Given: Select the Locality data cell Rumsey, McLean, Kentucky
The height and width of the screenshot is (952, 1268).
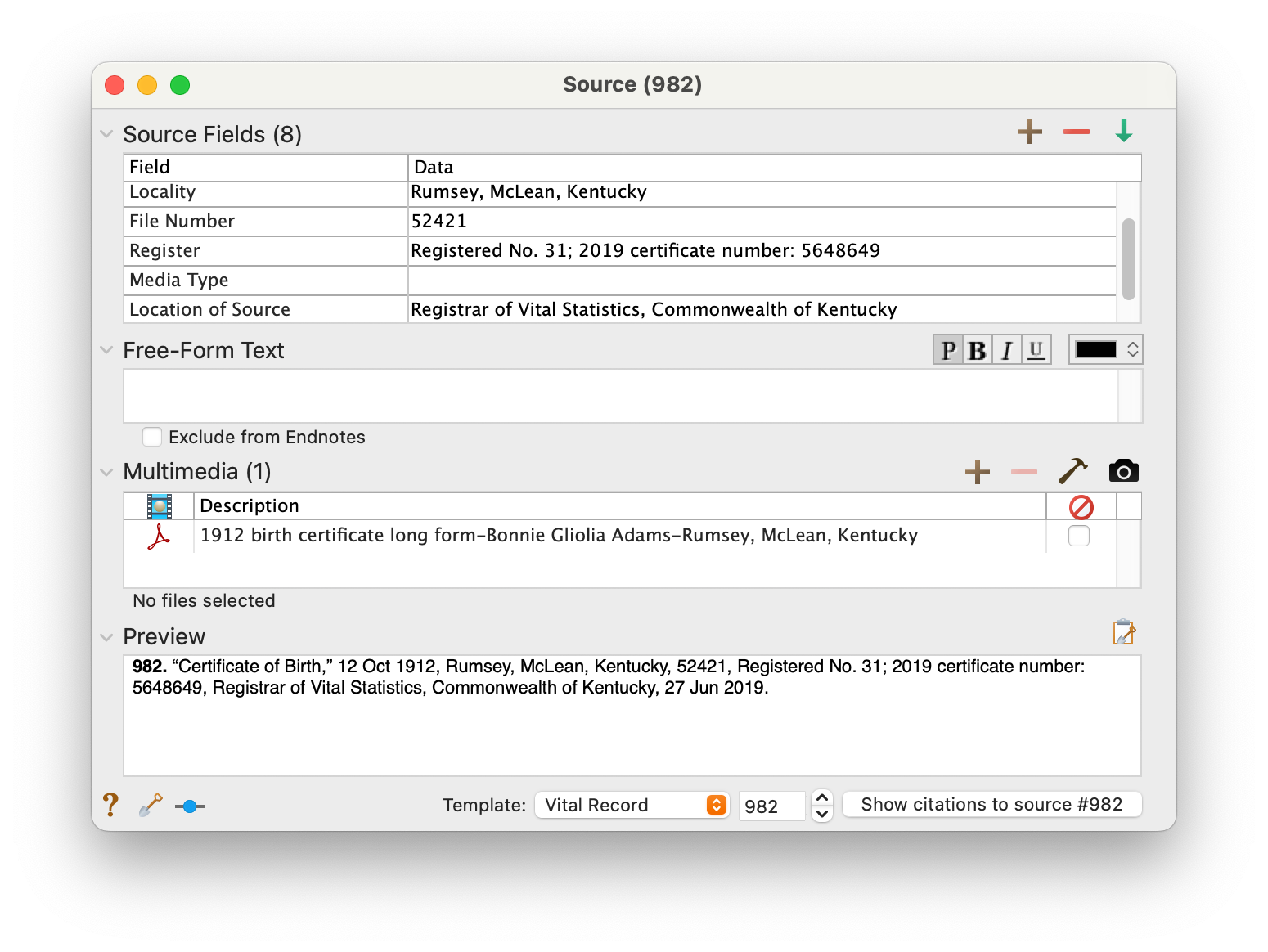Looking at the screenshot, I should [x=762, y=193].
